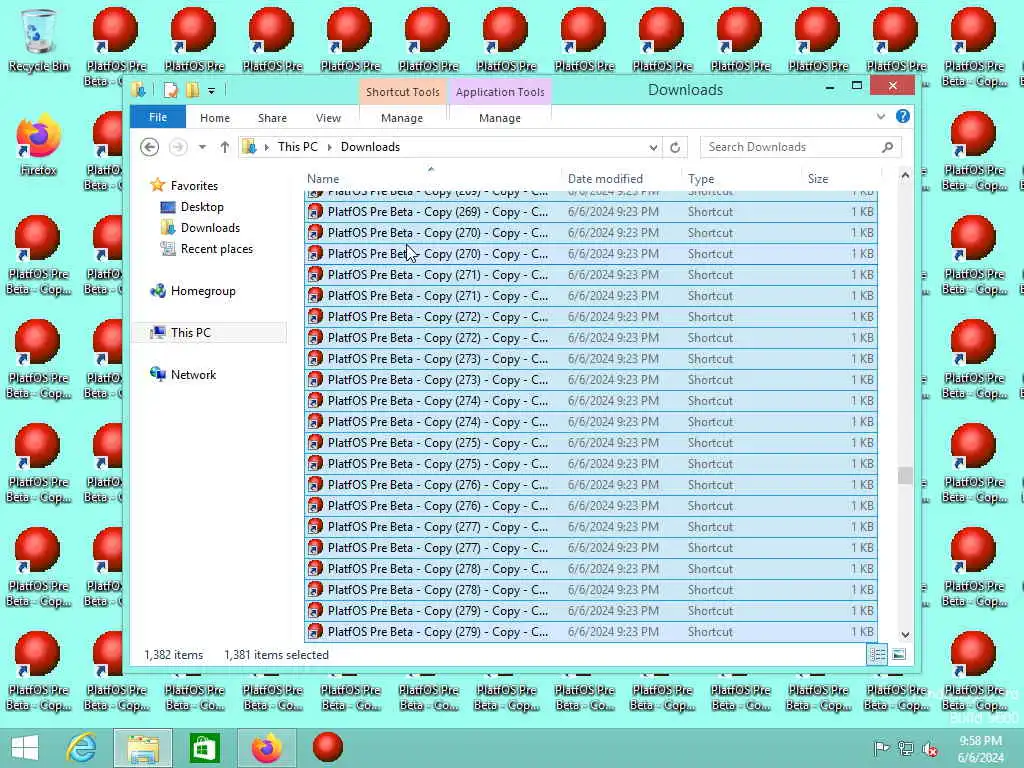
Task: Select last PlatfOS Copy (279) shortcut row
Action: click(590, 632)
